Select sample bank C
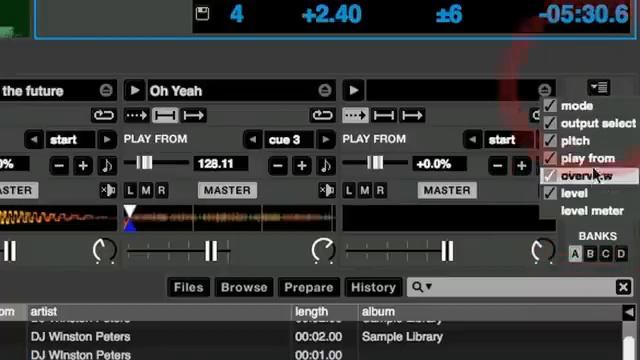Image resolution: width=640 pixels, height=360 pixels. pyautogui.click(x=606, y=254)
